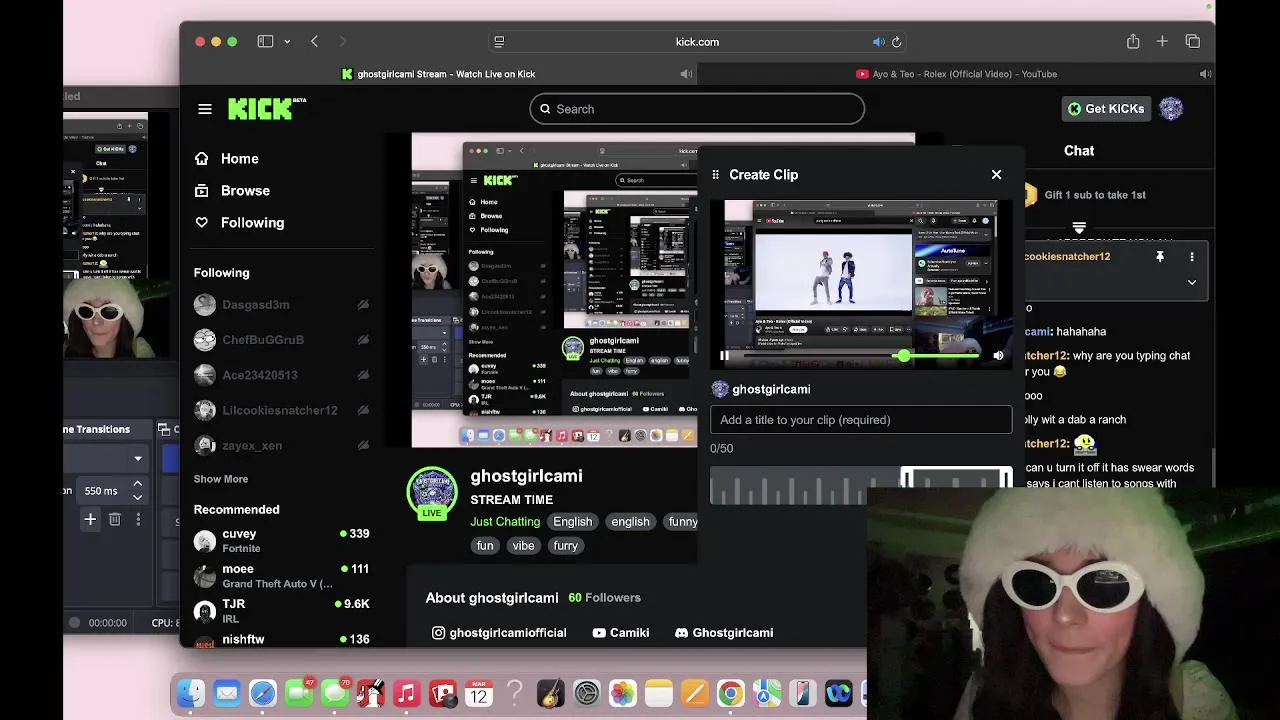Show Safari tab overview
Viewport: 1280px width, 720px height.
tap(1193, 41)
